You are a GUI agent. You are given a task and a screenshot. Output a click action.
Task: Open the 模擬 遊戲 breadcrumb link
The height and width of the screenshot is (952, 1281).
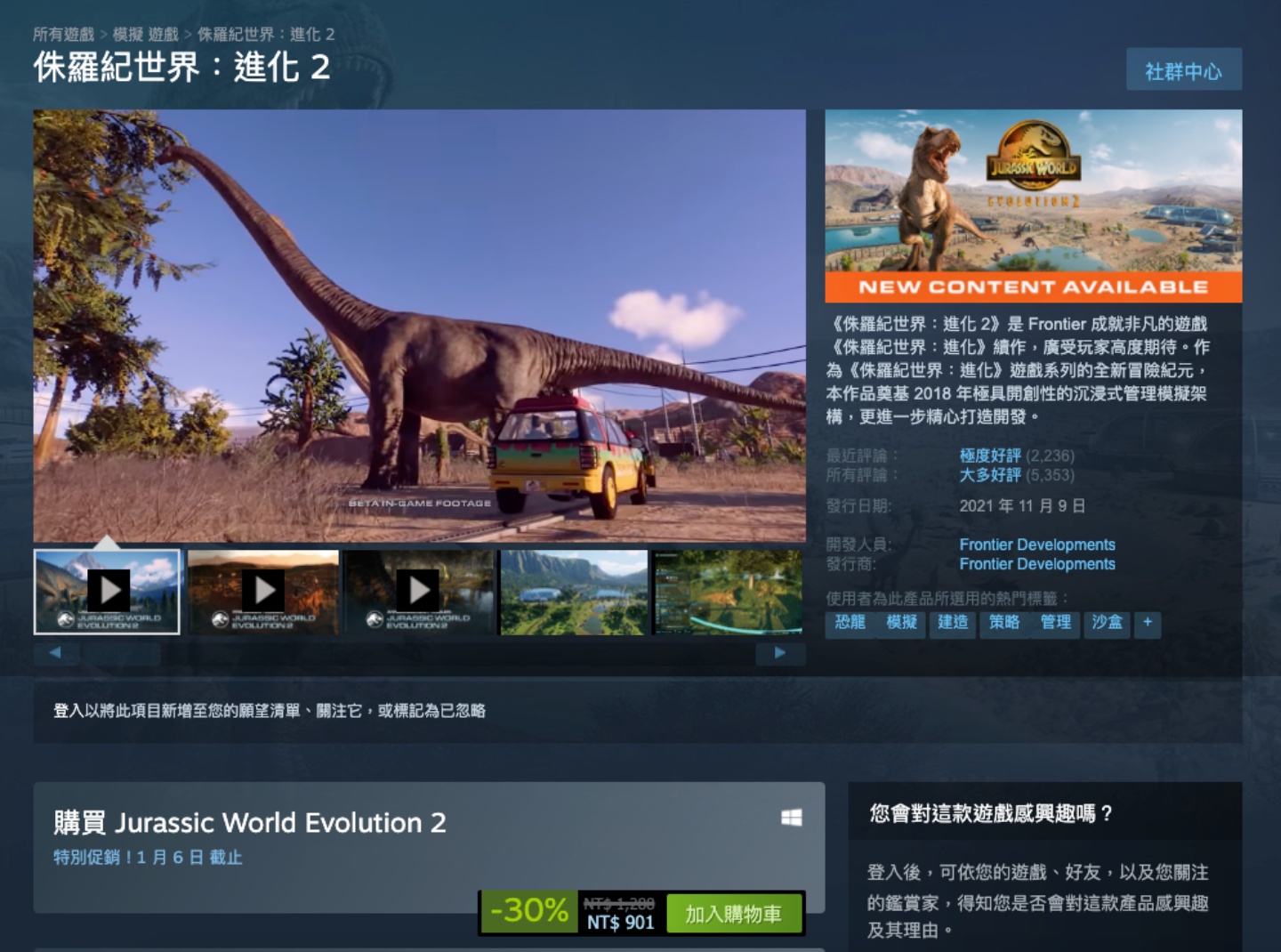pyautogui.click(x=146, y=35)
